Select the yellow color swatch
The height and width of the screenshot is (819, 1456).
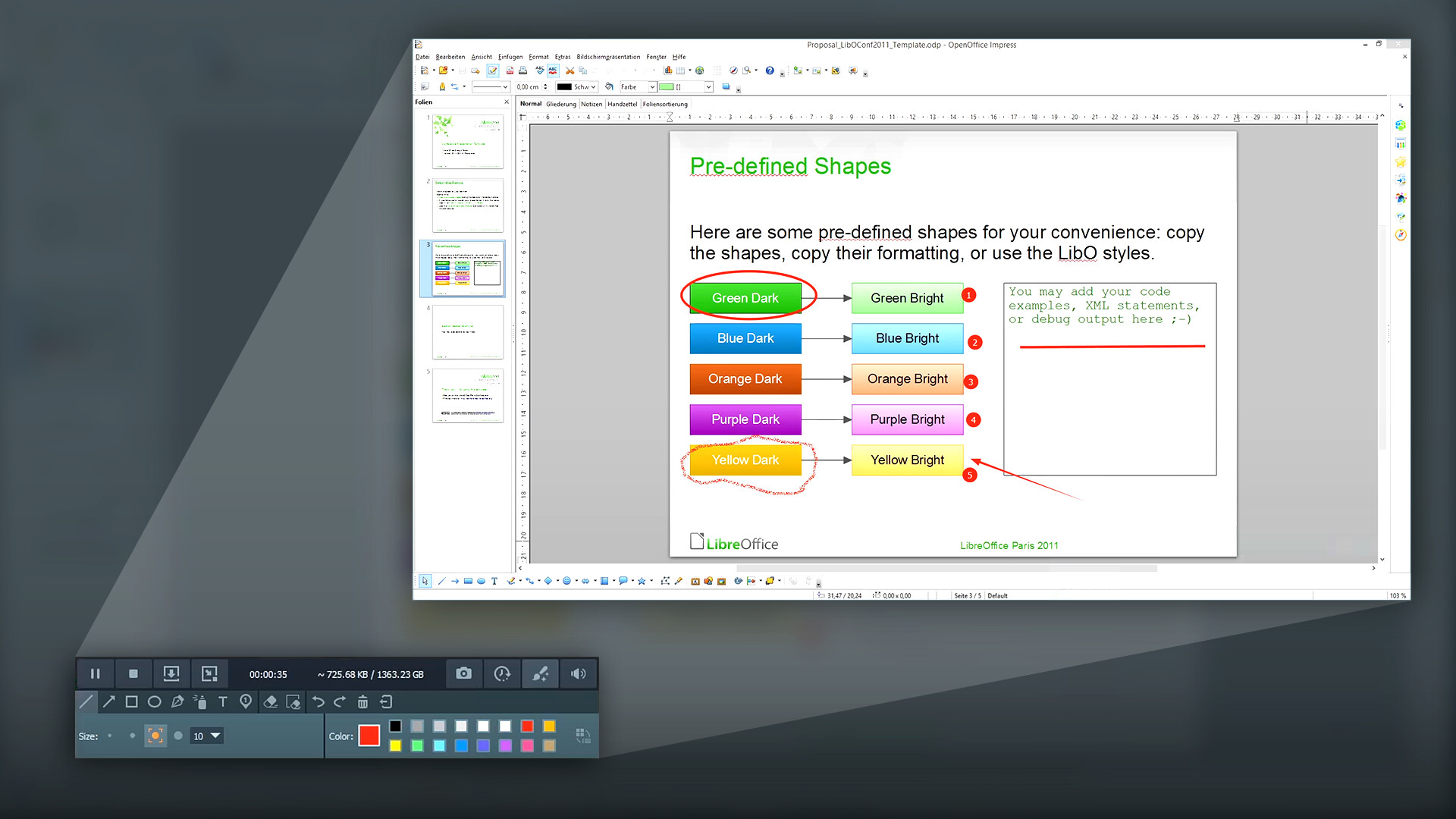pyautogui.click(x=395, y=745)
